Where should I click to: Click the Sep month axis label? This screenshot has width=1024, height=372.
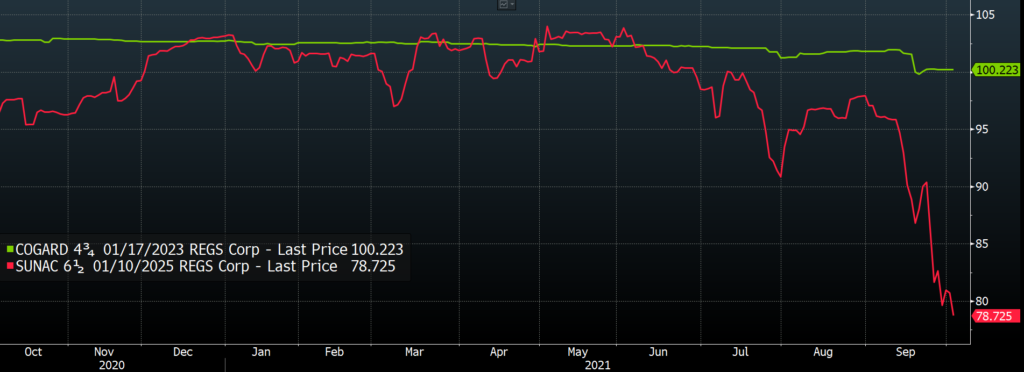pos(905,352)
